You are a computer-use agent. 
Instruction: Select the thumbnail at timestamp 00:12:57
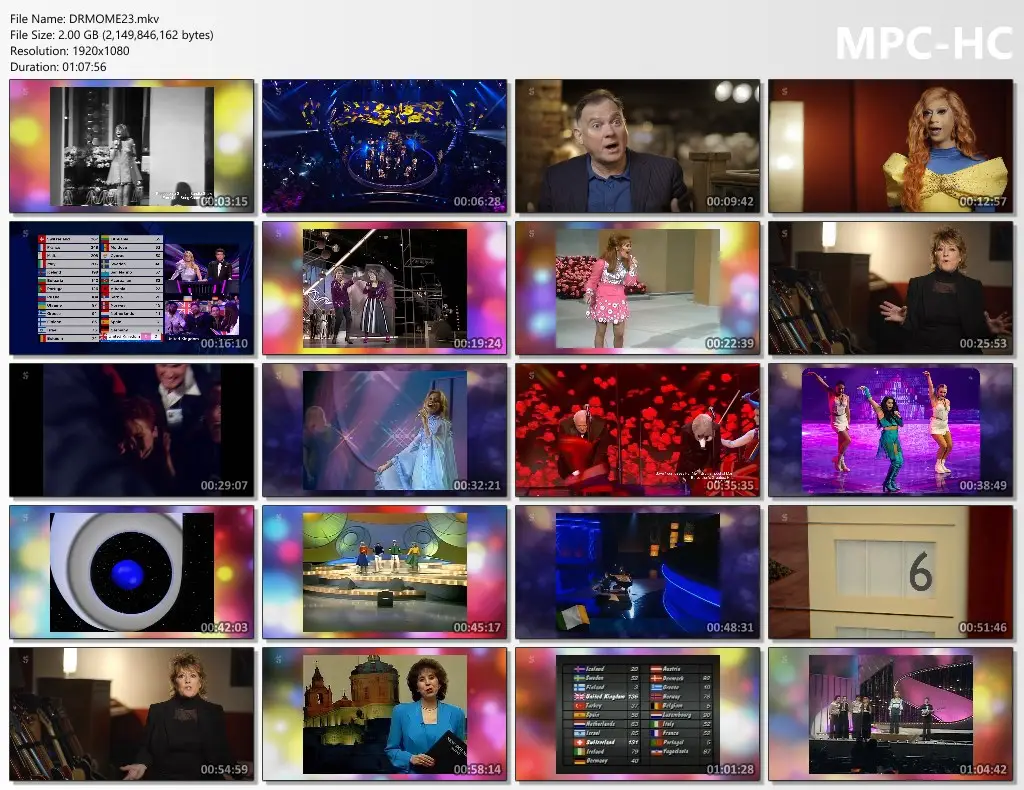pyautogui.click(x=890, y=146)
